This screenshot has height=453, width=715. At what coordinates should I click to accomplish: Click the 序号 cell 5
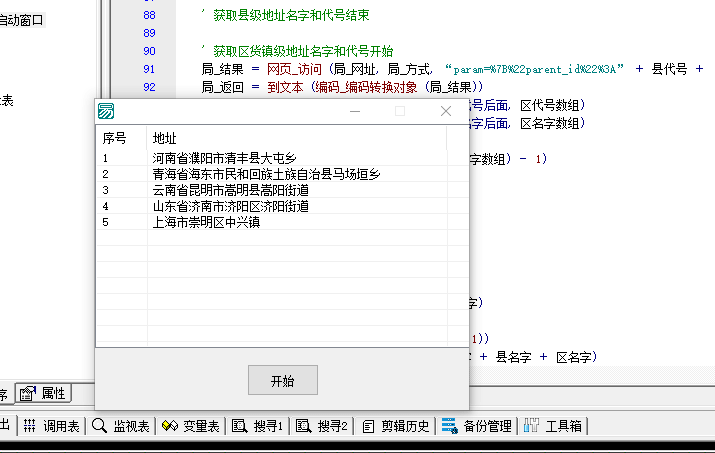tap(105, 223)
